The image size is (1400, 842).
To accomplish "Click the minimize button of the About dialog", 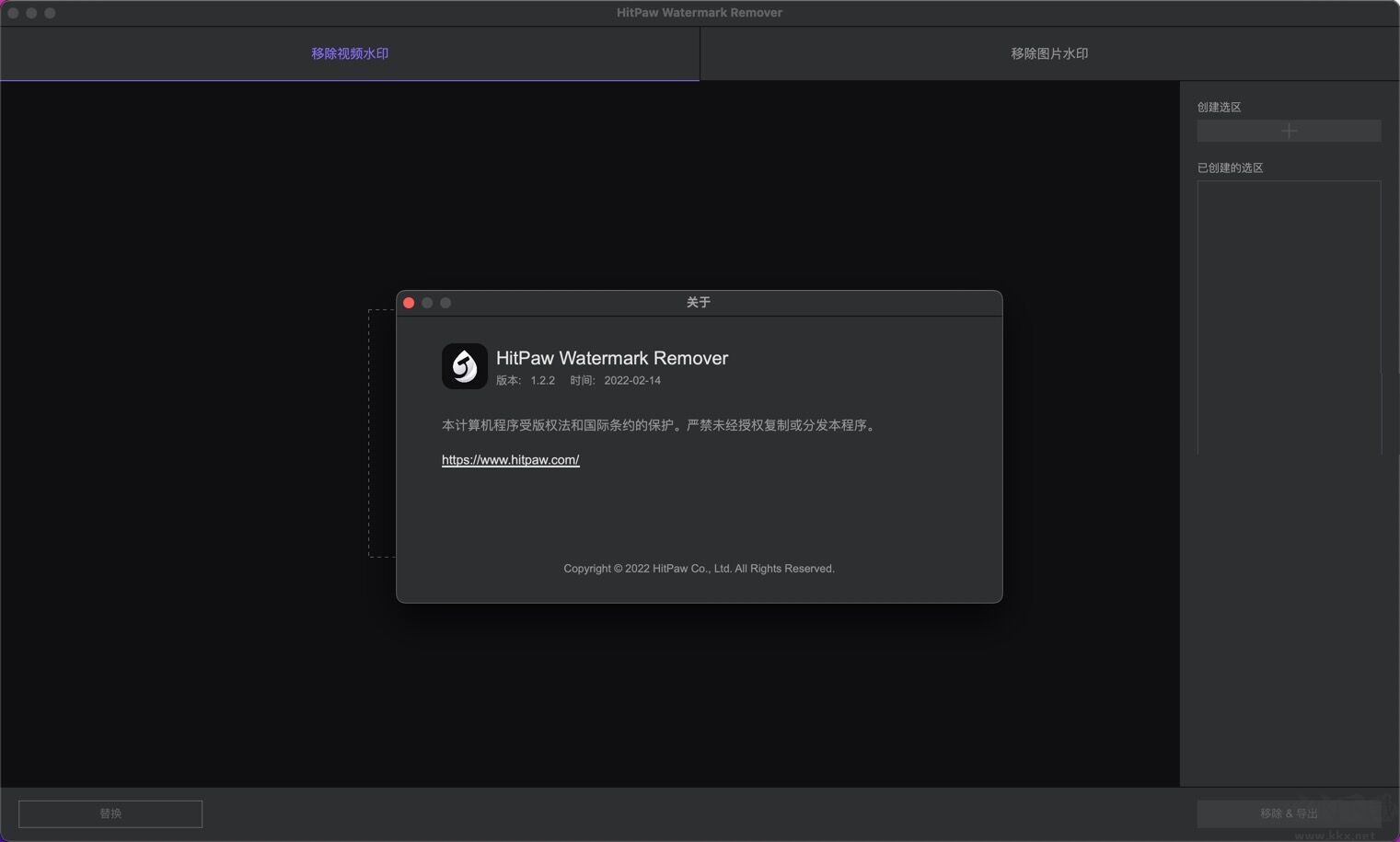I will [x=427, y=302].
